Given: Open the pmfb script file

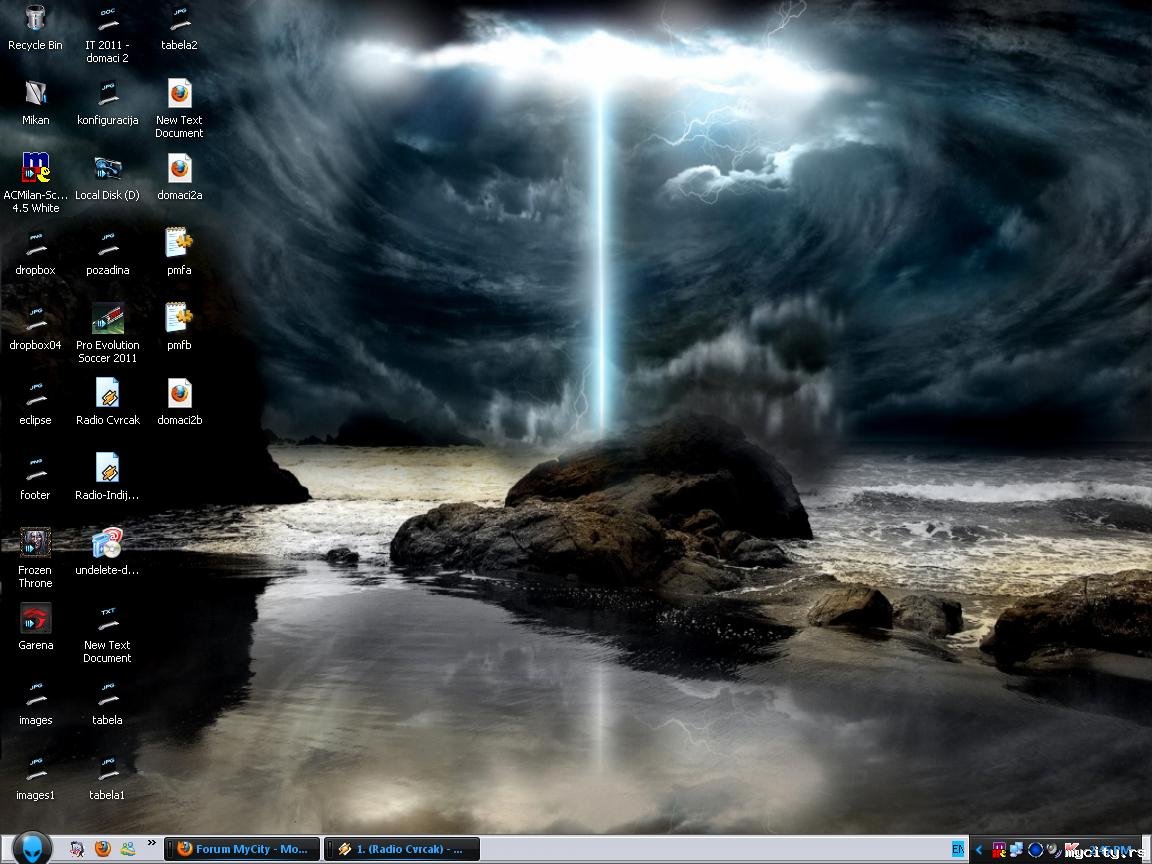Looking at the screenshot, I should point(179,327).
